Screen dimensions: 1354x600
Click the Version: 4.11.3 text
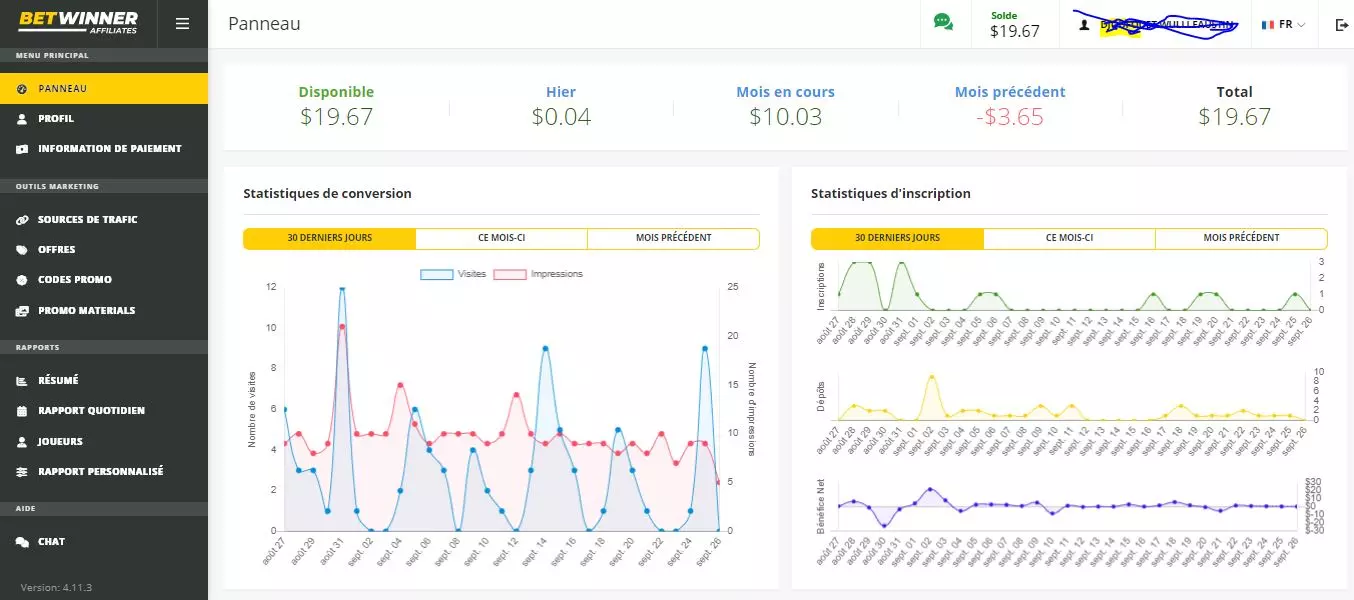[x=56, y=587]
